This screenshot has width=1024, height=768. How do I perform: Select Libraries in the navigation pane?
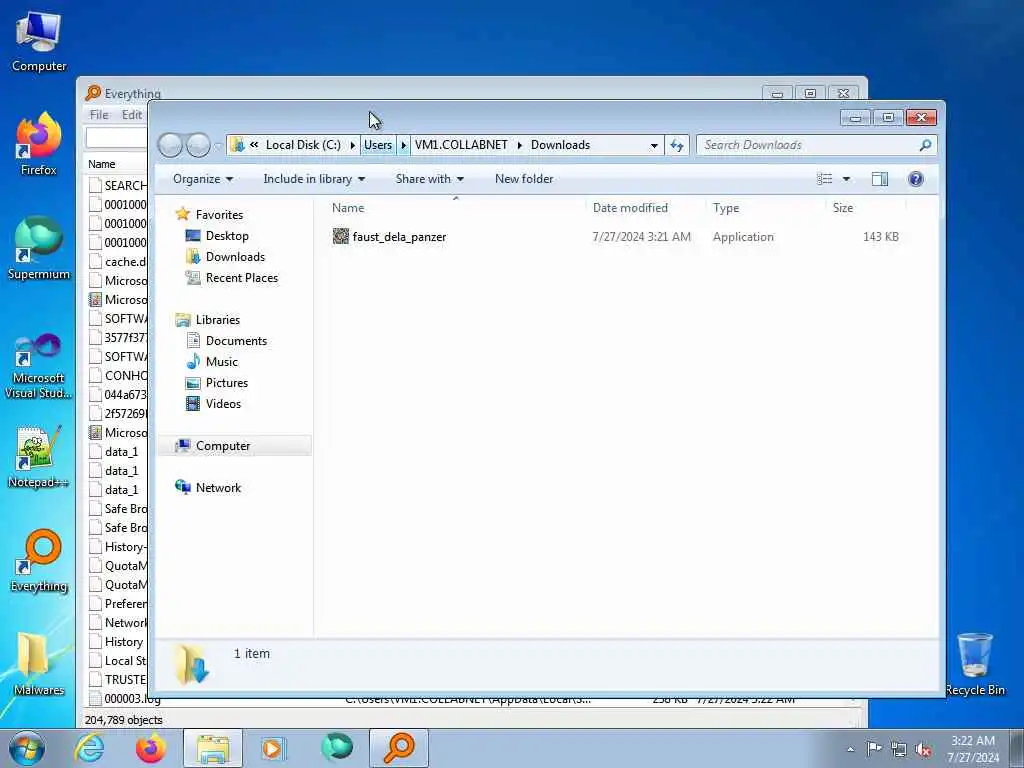208,319
